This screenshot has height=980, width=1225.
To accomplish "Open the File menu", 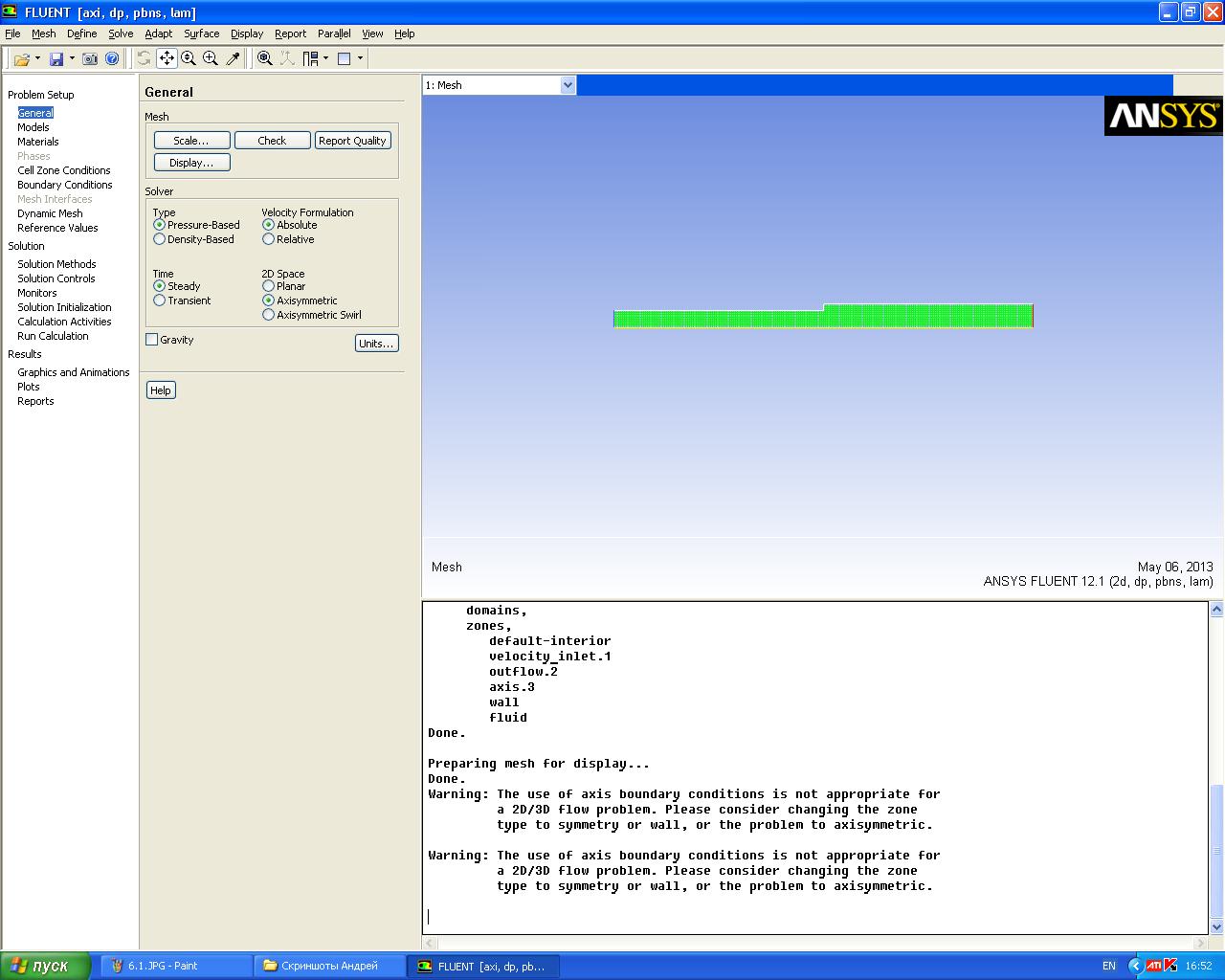I will pyautogui.click(x=12, y=33).
